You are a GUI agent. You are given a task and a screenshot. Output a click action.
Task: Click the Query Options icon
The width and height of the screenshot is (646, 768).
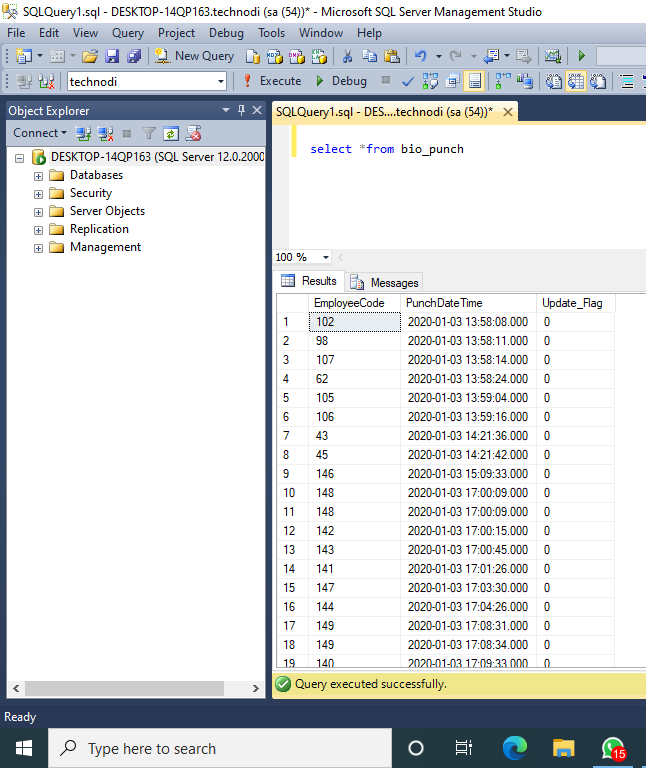pyautogui.click(x=453, y=81)
